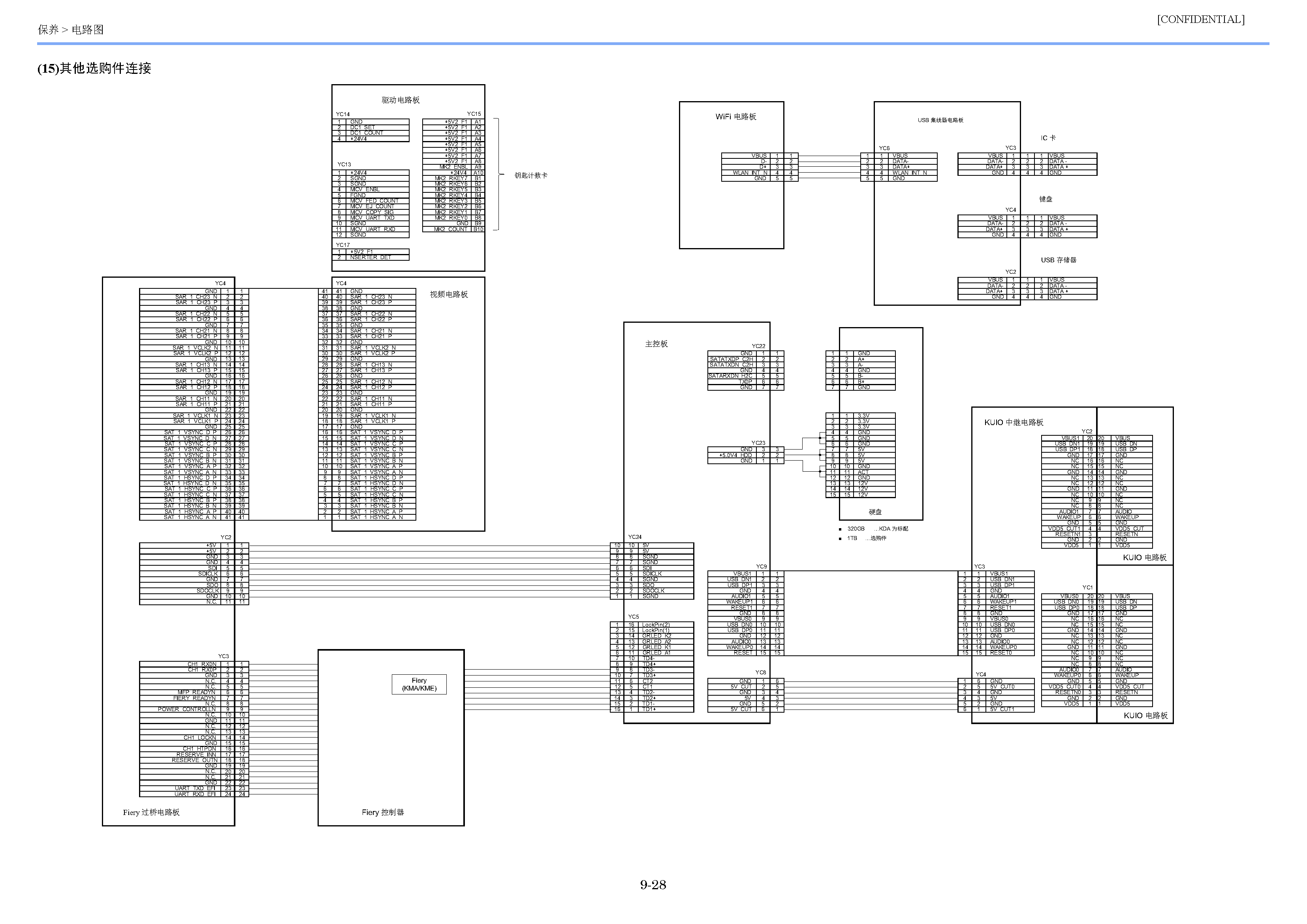Screen dimensions: 1307x924
Task: Click the MCV FED COUNT signal
Action: pyautogui.click(x=374, y=201)
